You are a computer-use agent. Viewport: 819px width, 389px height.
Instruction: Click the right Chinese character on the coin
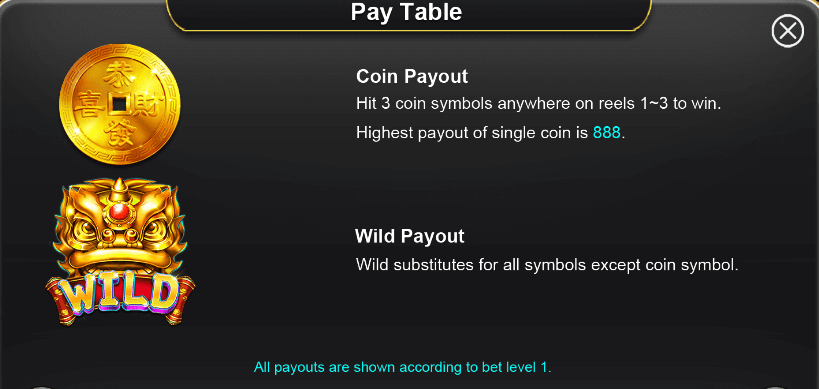coord(148,104)
